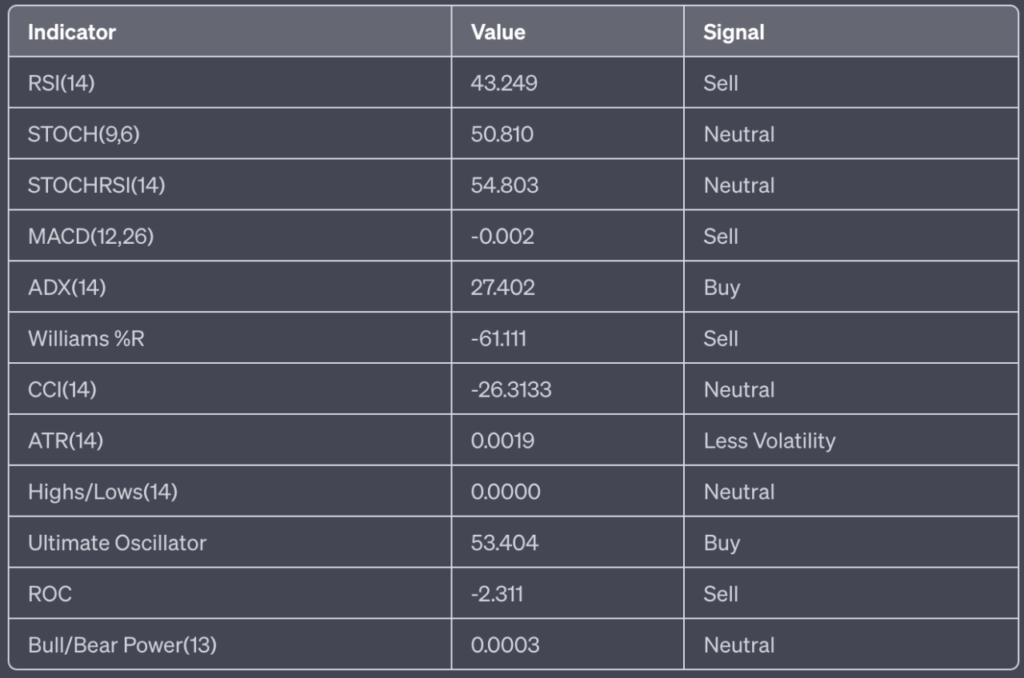Screen dimensions: 1024x678
Task: Select the ATR(14) indicator label
Action: [65, 441]
